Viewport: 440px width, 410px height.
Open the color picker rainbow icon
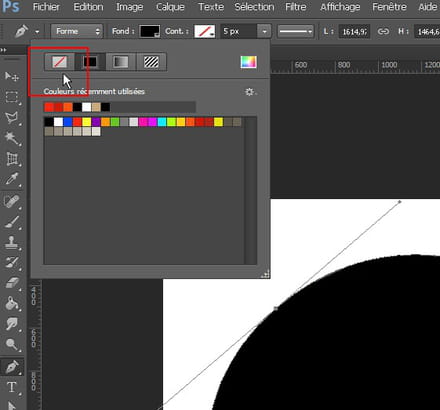[x=249, y=62]
